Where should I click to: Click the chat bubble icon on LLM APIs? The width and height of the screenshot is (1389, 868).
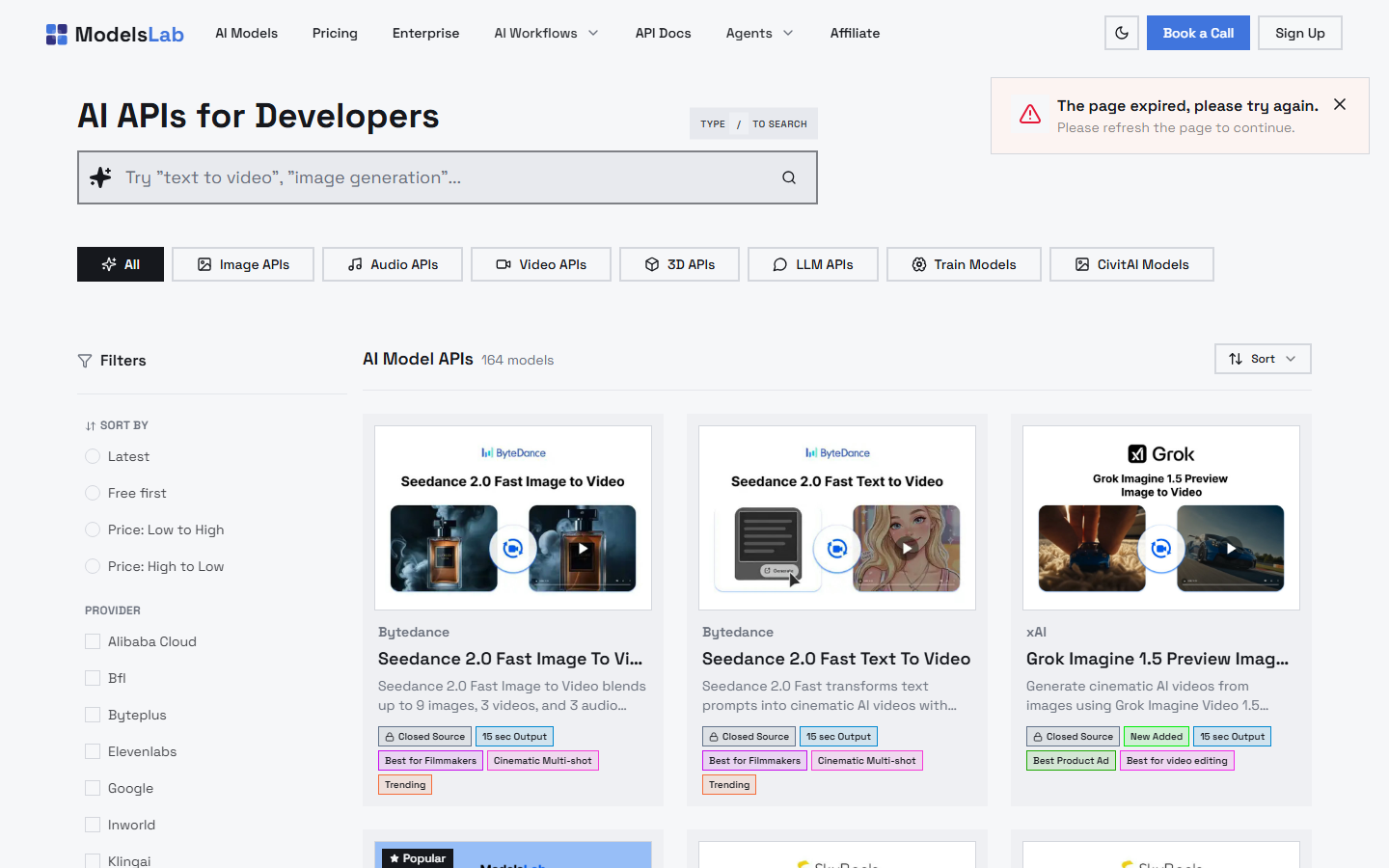pyautogui.click(x=780, y=264)
